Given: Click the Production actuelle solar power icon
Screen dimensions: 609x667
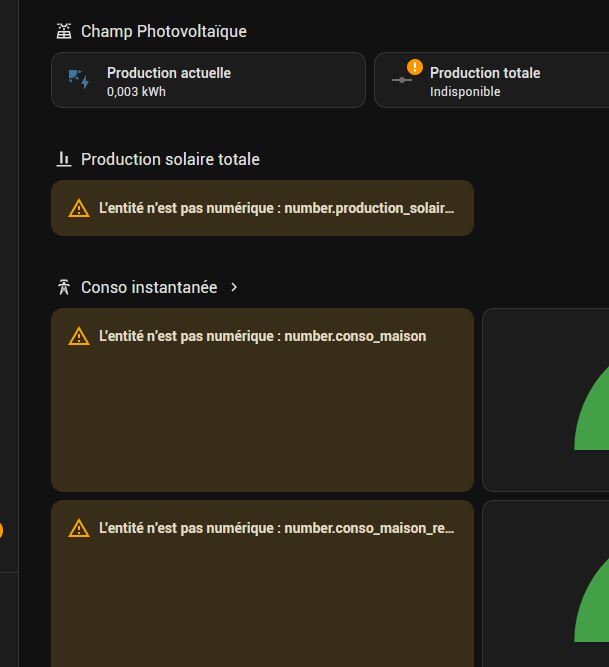Looking at the screenshot, I should tap(79, 80).
